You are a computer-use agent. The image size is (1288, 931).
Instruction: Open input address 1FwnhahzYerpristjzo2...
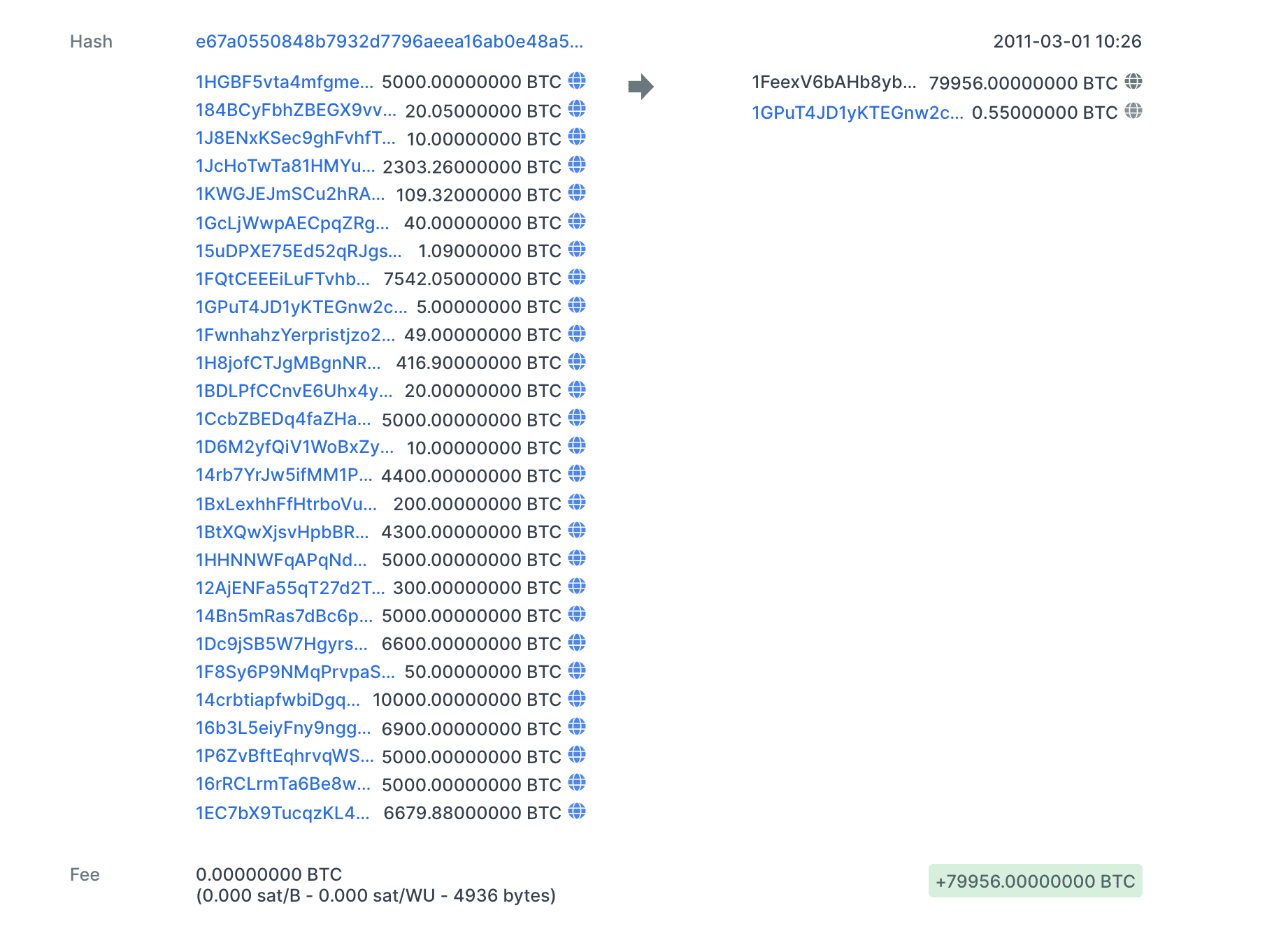point(296,335)
